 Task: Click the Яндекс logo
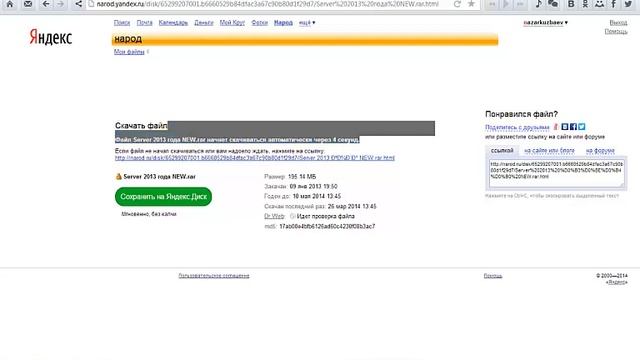tap(51, 38)
